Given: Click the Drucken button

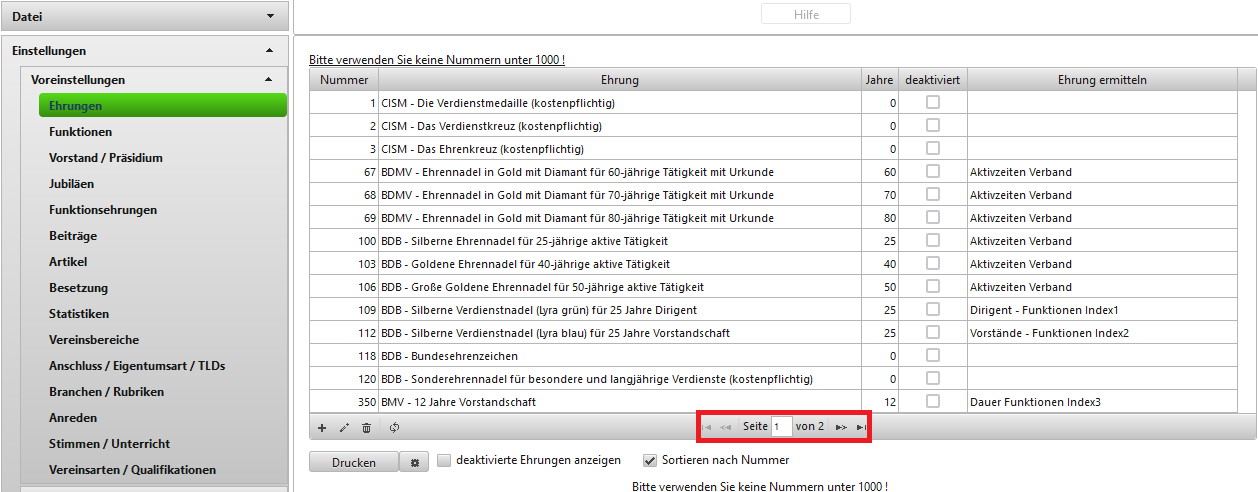Looking at the screenshot, I should pyautogui.click(x=354, y=462).
